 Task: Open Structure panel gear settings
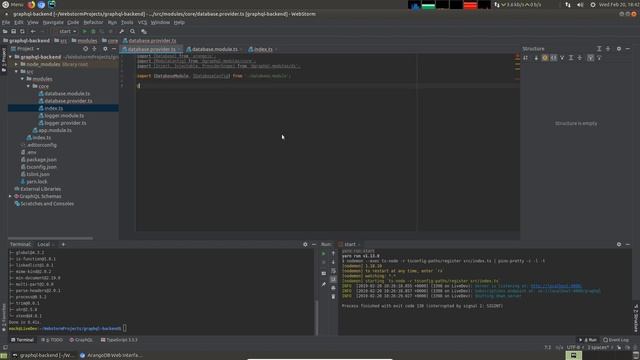(619, 49)
